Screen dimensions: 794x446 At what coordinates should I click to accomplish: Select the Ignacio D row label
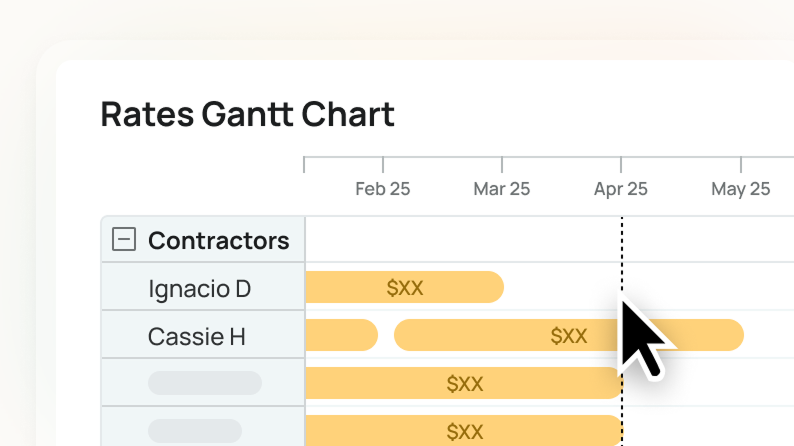click(x=199, y=288)
